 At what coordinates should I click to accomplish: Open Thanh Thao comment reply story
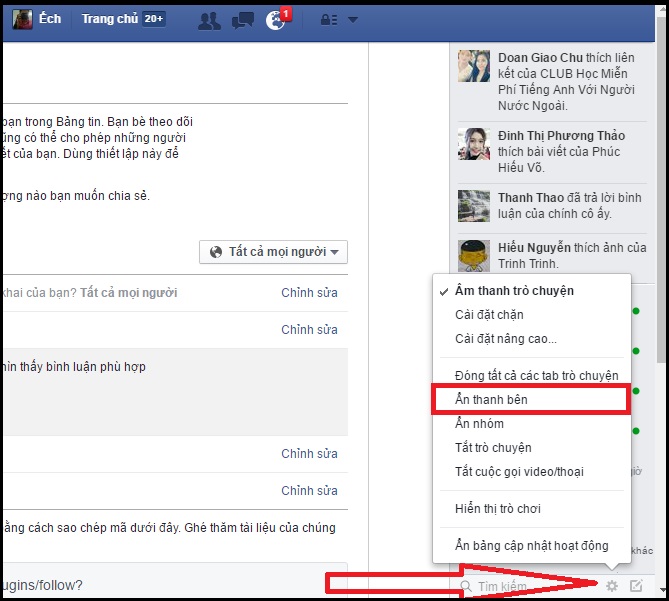pyautogui.click(x=570, y=206)
